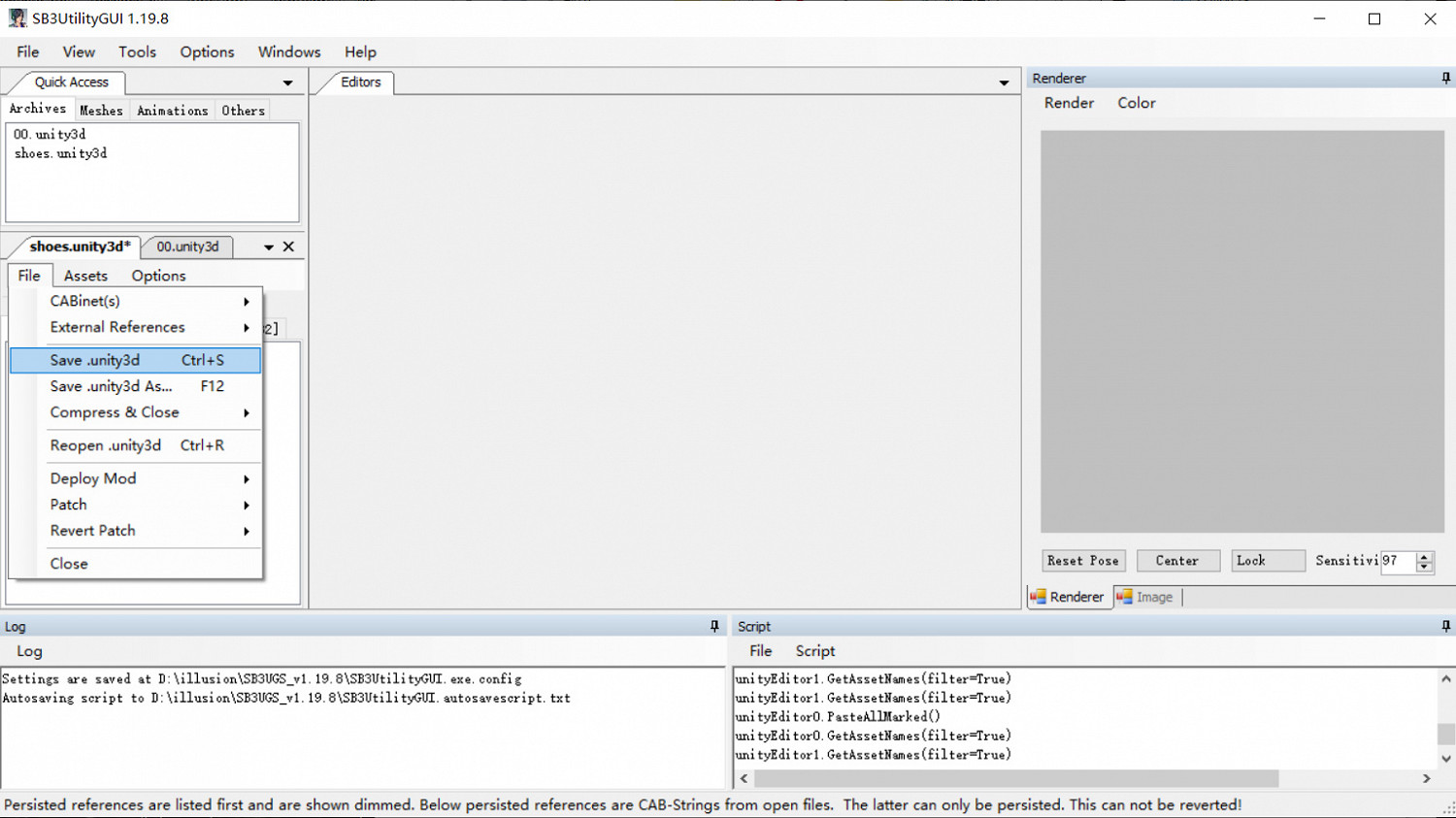This screenshot has height=818, width=1456.
Task: Toggle the Lock button in Renderer
Action: [1268, 561]
